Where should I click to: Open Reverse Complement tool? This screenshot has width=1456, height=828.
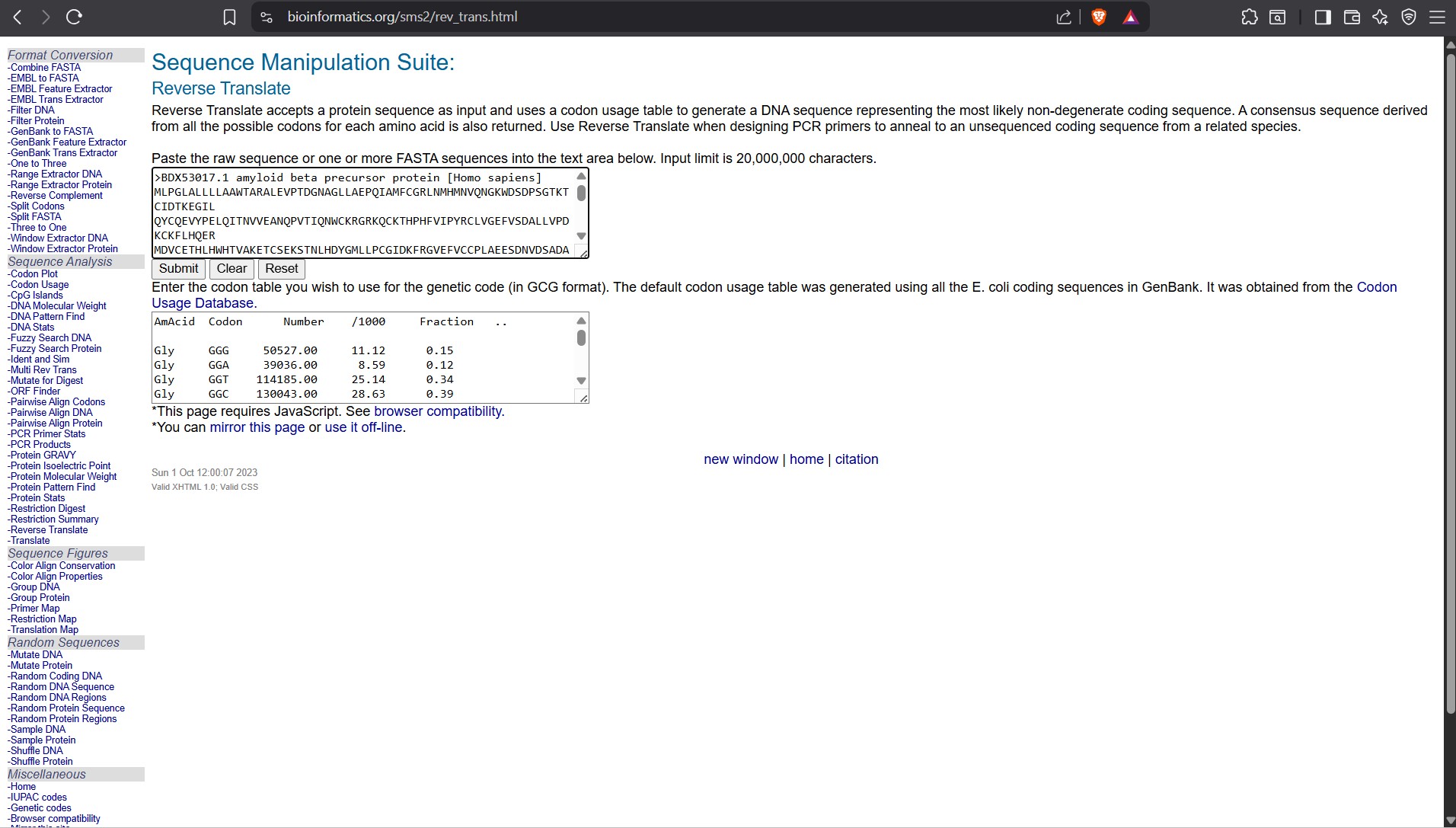pos(56,195)
